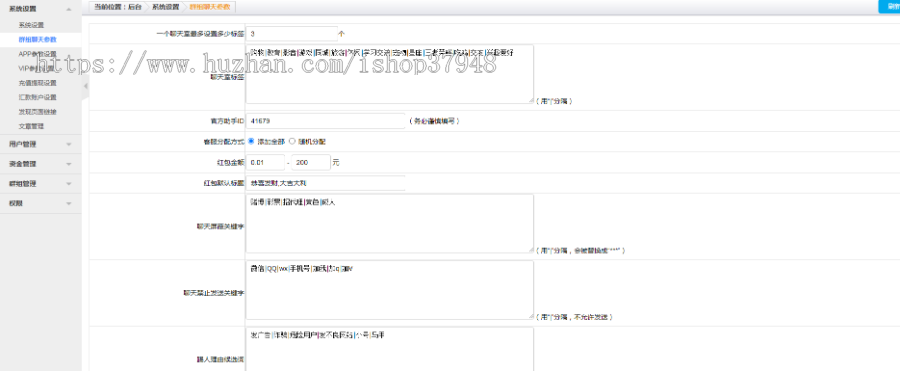Viewport: 900px width, 371px height.
Task: Select the 随机分配 radio option
Action: 292,141
